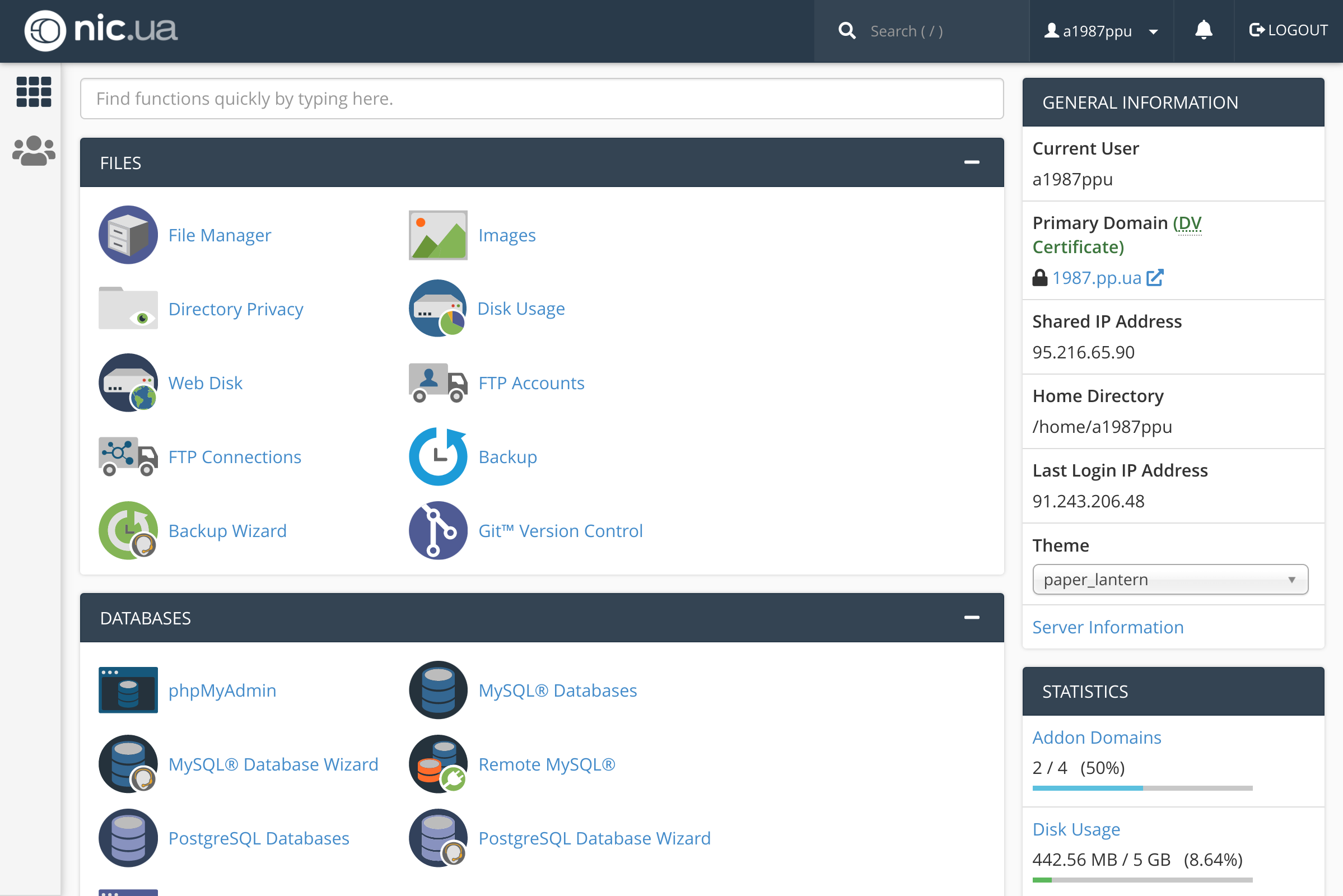
Task: Collapse the FILES section
Action: [972, 162]
